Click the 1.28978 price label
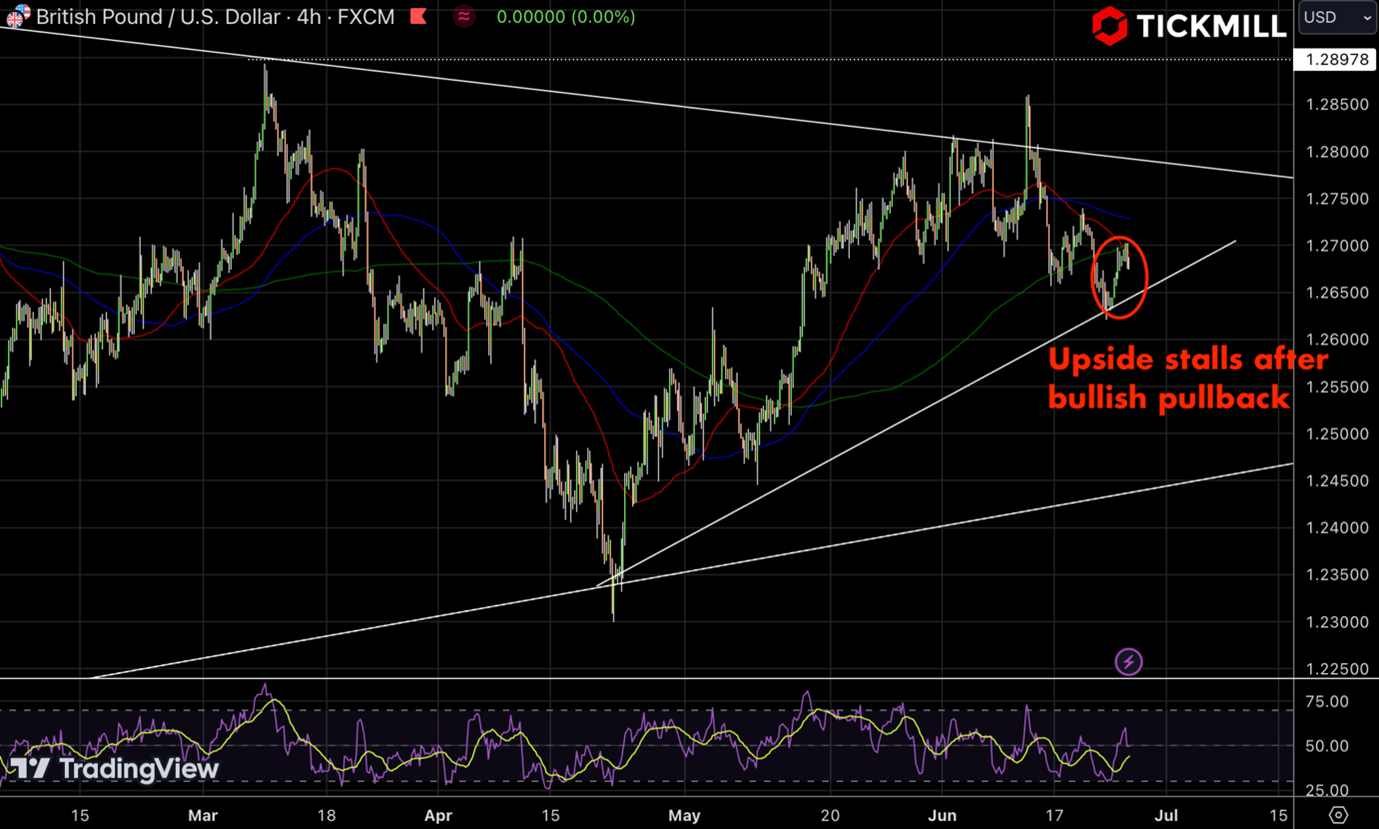Screen dimensions: 1379x829 [1336, 59]
